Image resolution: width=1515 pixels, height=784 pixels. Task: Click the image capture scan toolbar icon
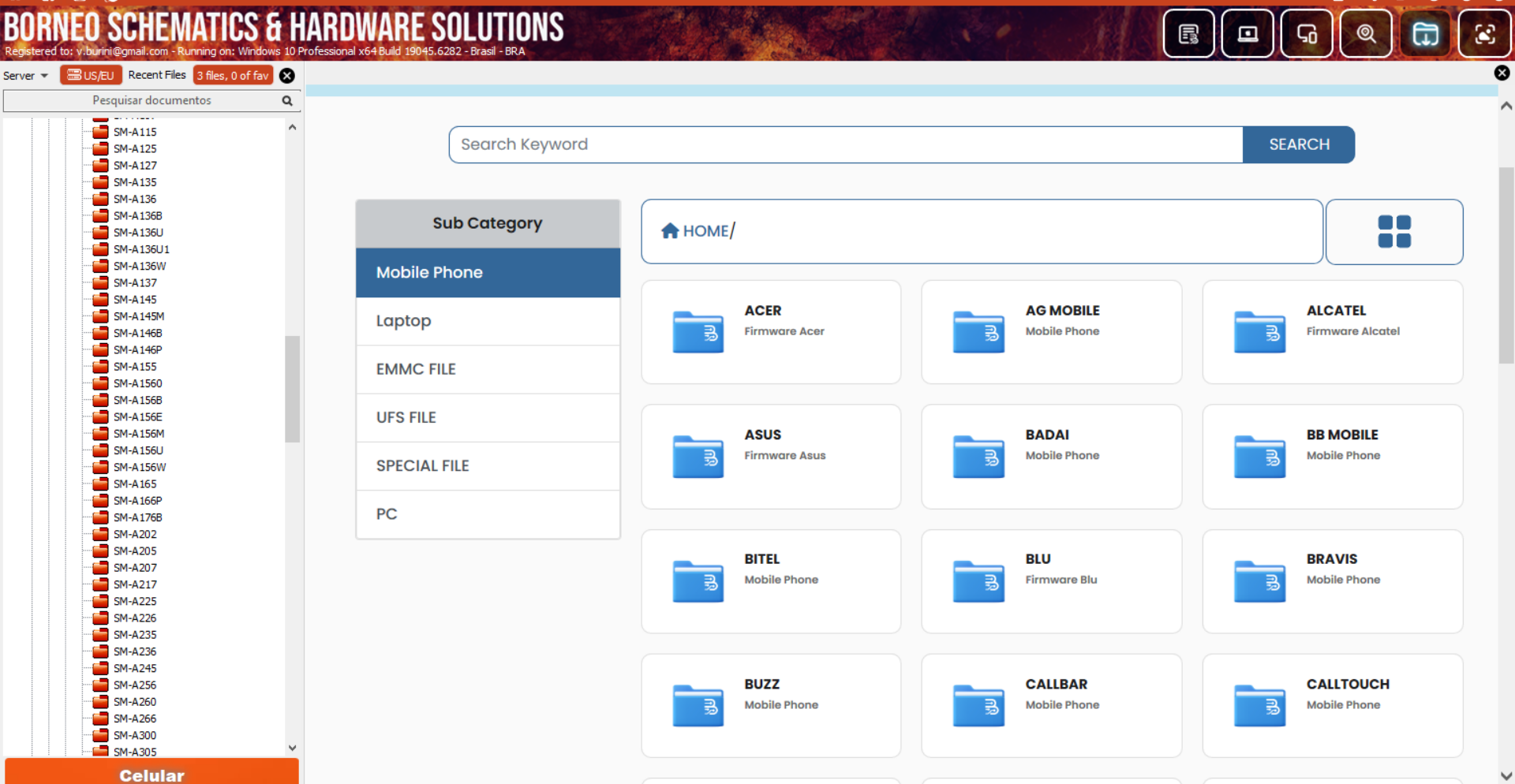(1484, 34)
